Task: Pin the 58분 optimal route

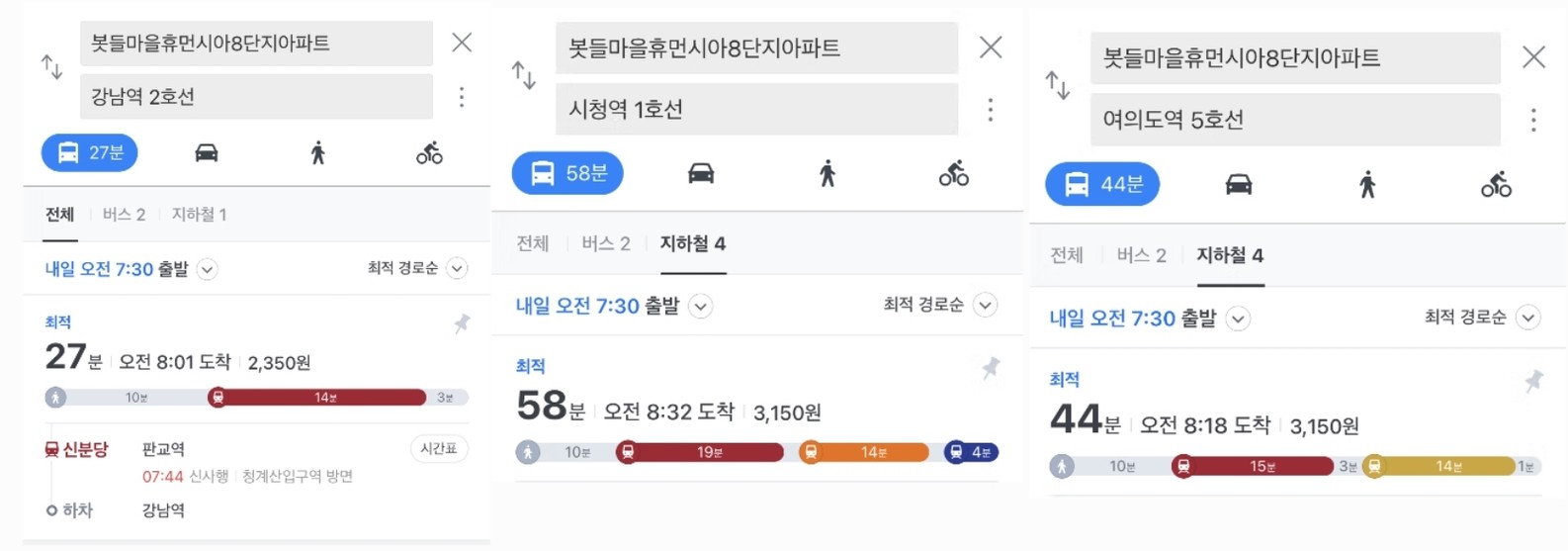Action: [991, 368]
